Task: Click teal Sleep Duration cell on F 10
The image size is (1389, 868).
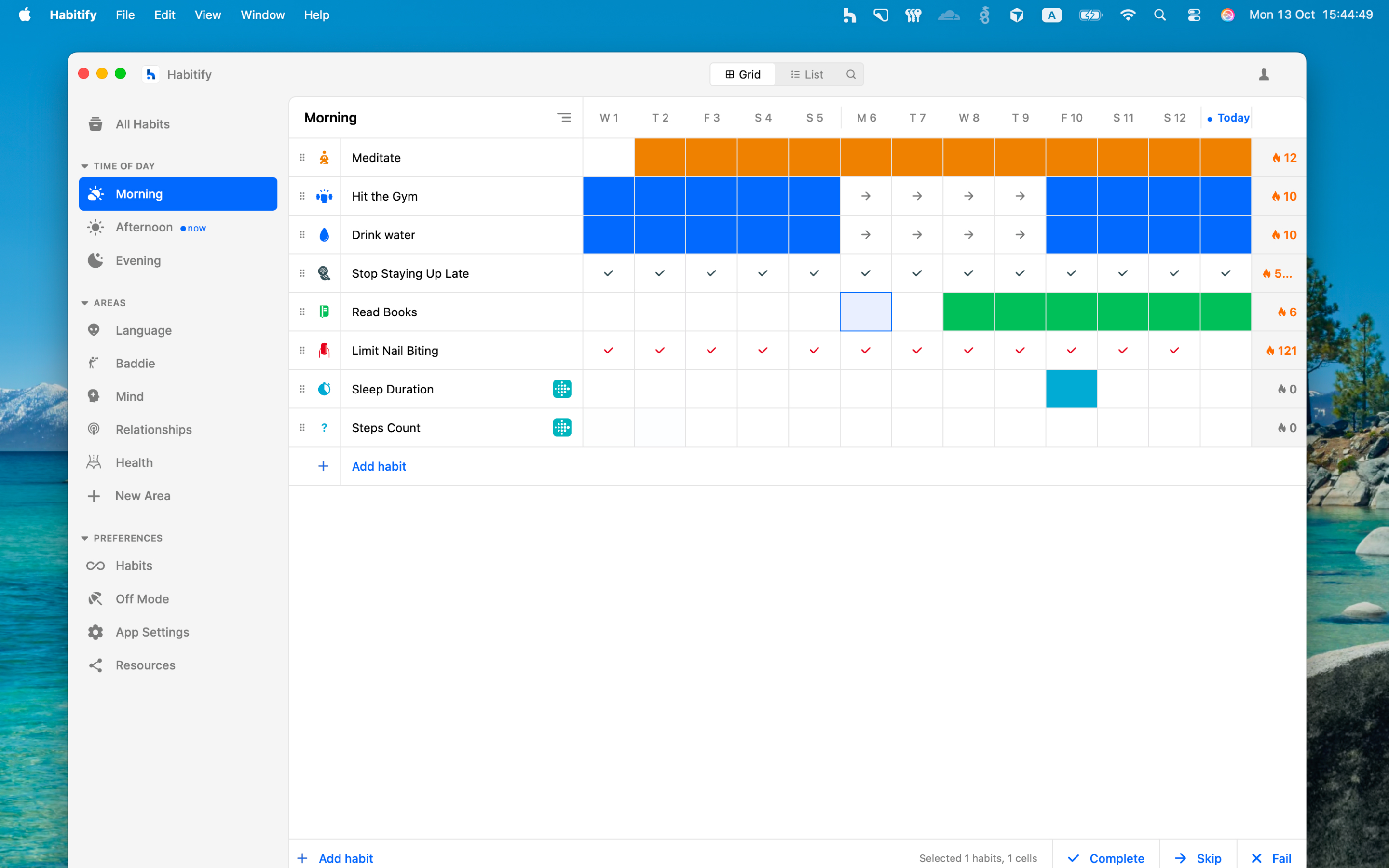Action: pos(1072,389)
